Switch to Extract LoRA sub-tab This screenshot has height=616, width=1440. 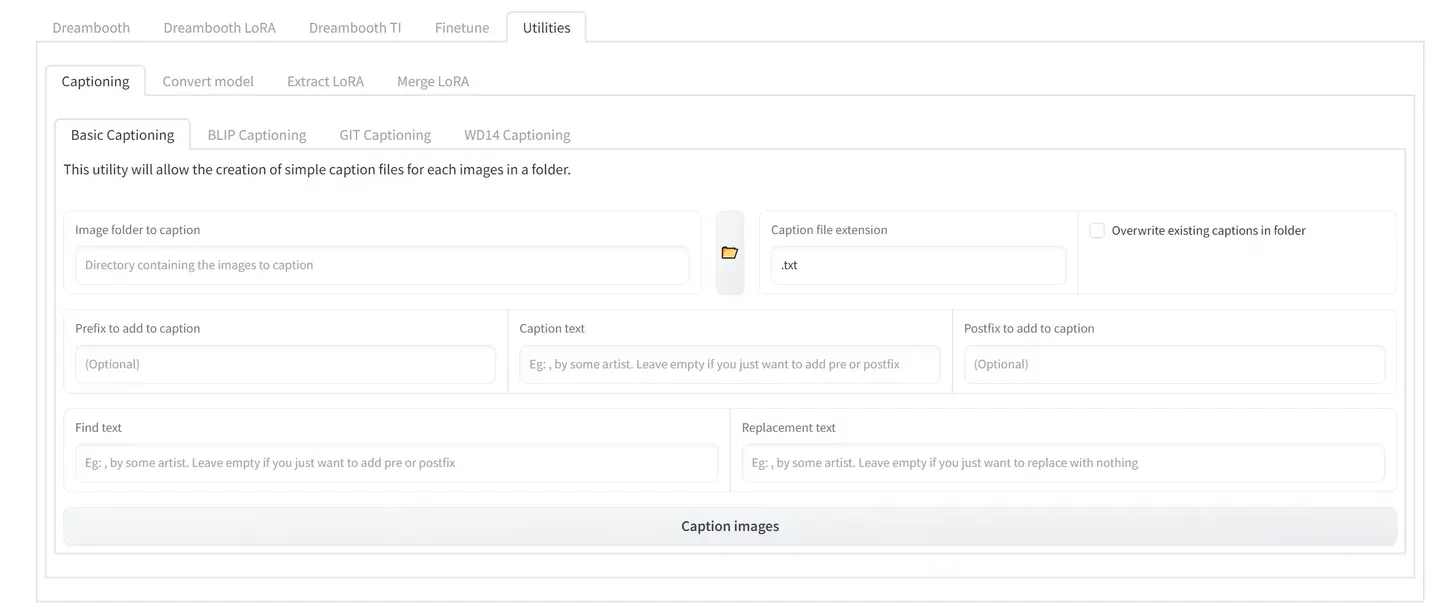325,81
